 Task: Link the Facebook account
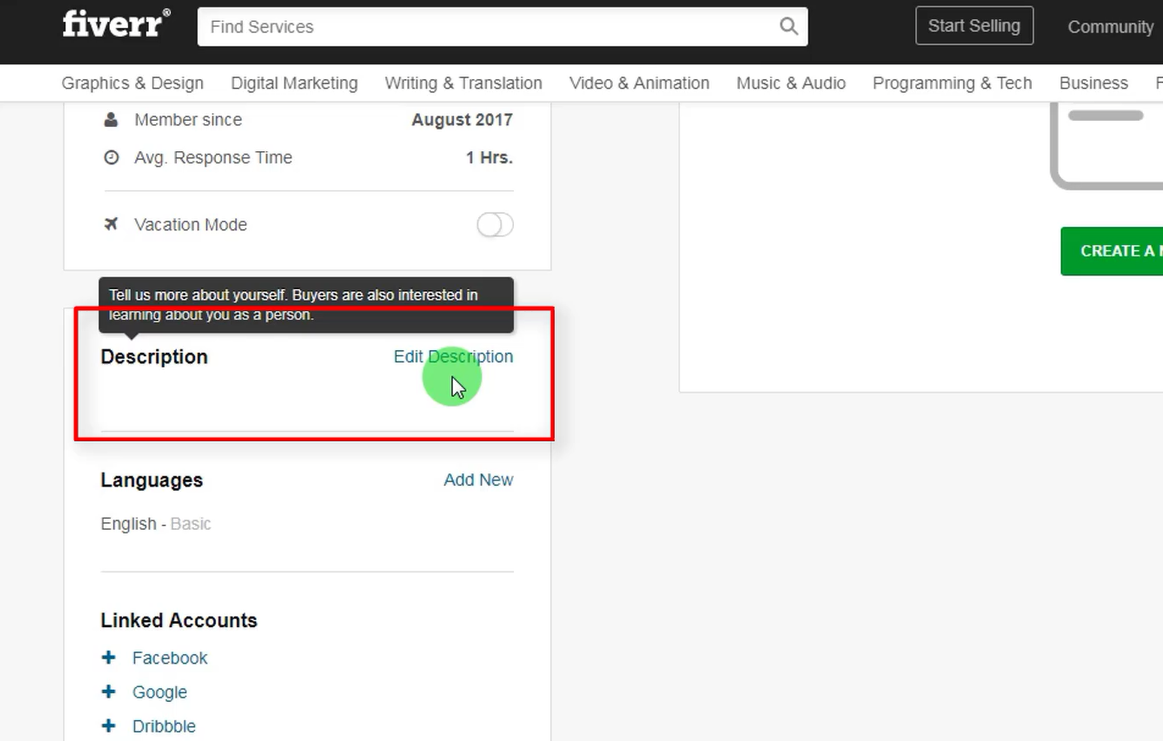(170, 658)
